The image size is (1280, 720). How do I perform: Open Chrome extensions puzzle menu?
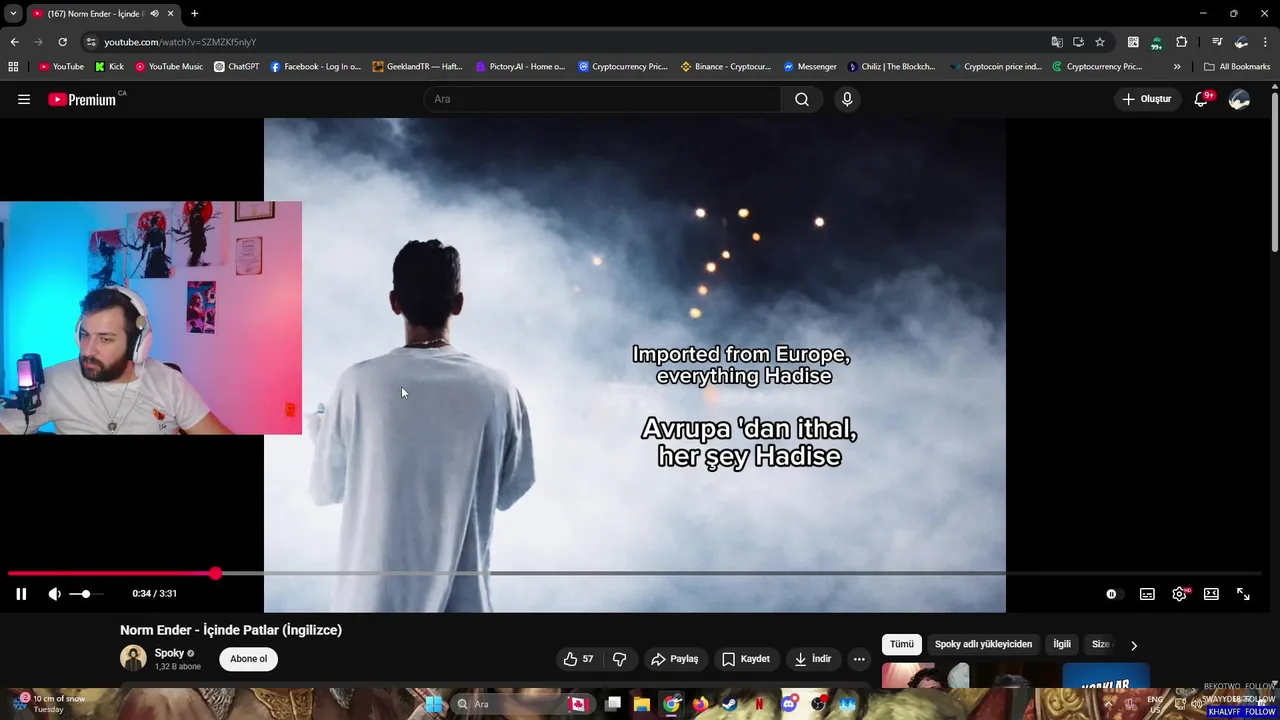pos(1181,42)
